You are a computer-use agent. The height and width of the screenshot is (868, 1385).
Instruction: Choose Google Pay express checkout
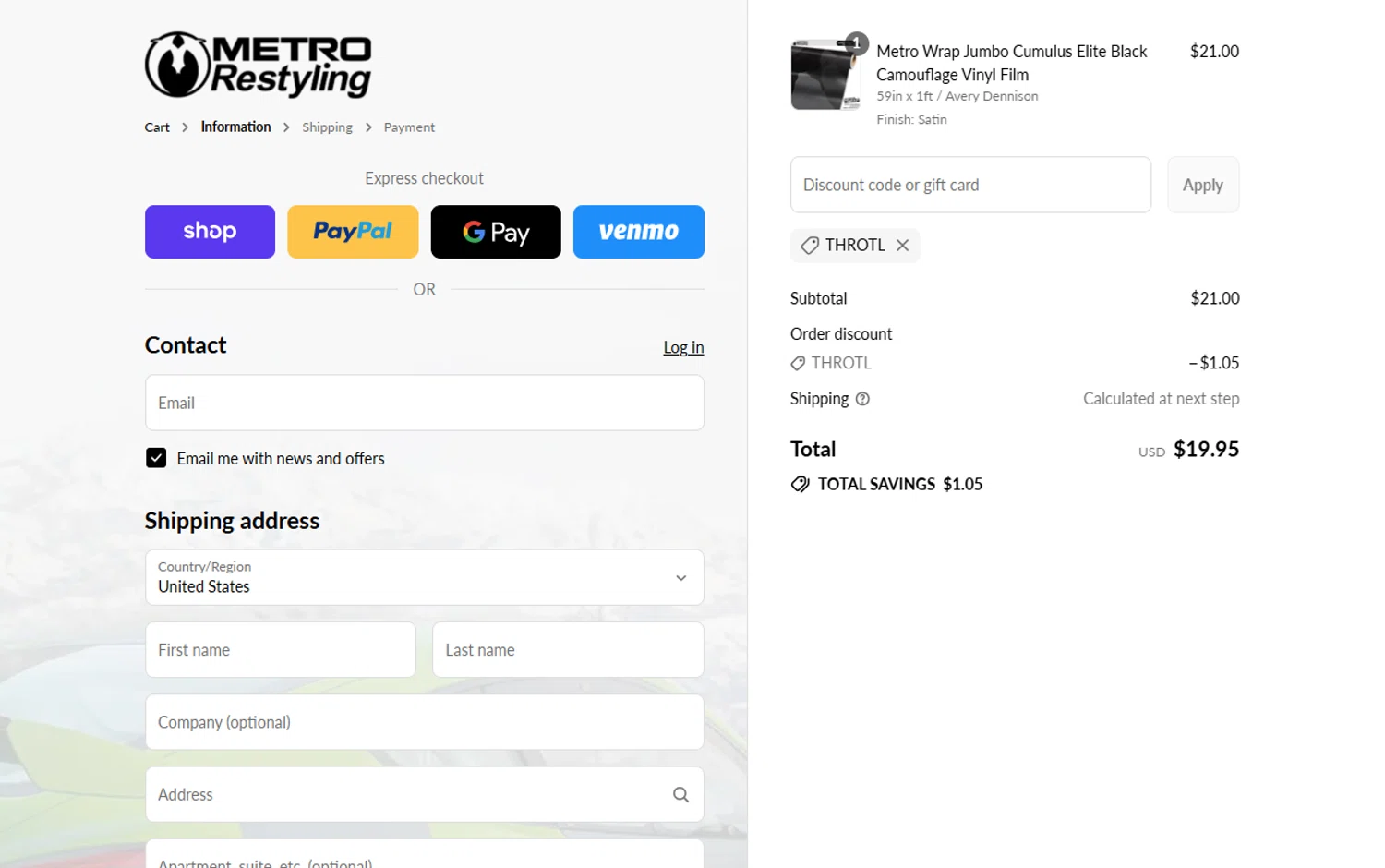click(x=496, y=232)
